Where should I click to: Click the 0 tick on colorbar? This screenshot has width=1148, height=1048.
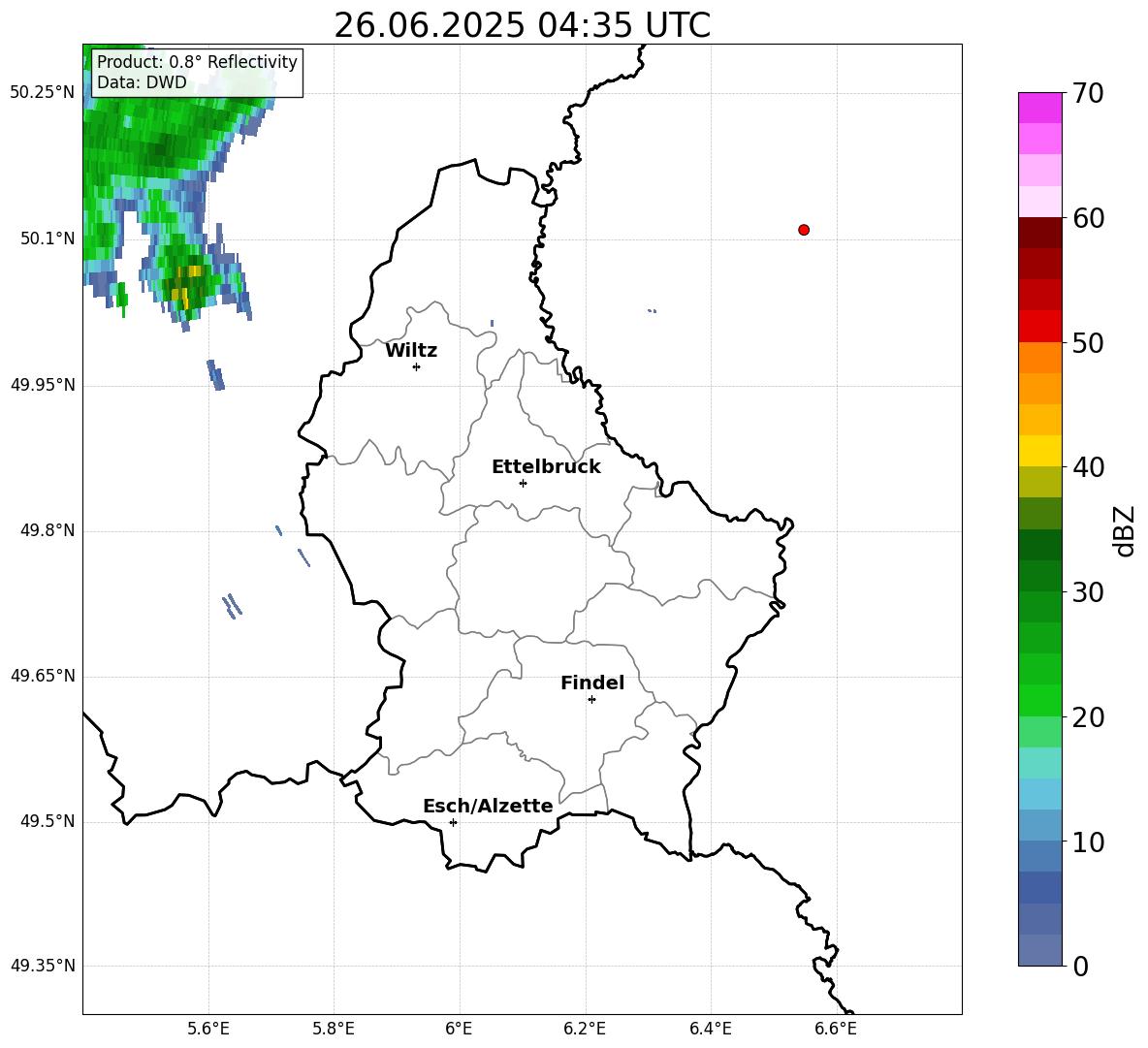(x=1080, y=967)
